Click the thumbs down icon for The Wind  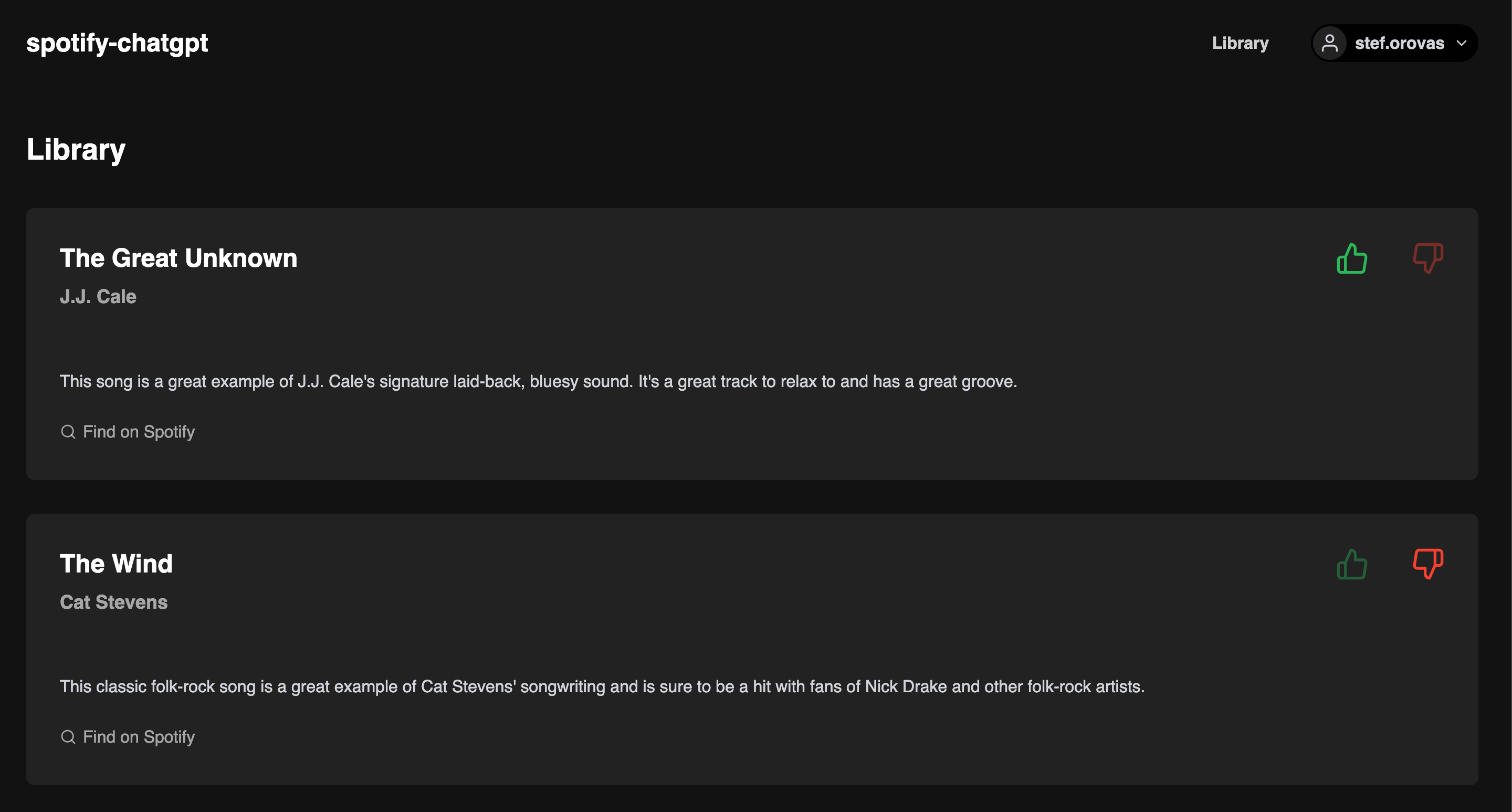pos(1428,564)
